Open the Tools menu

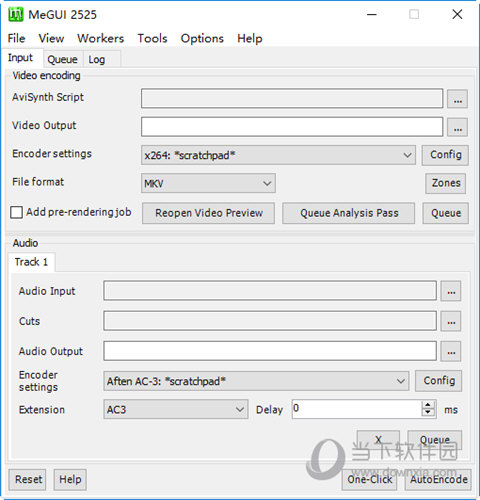[x=152, y=38]
